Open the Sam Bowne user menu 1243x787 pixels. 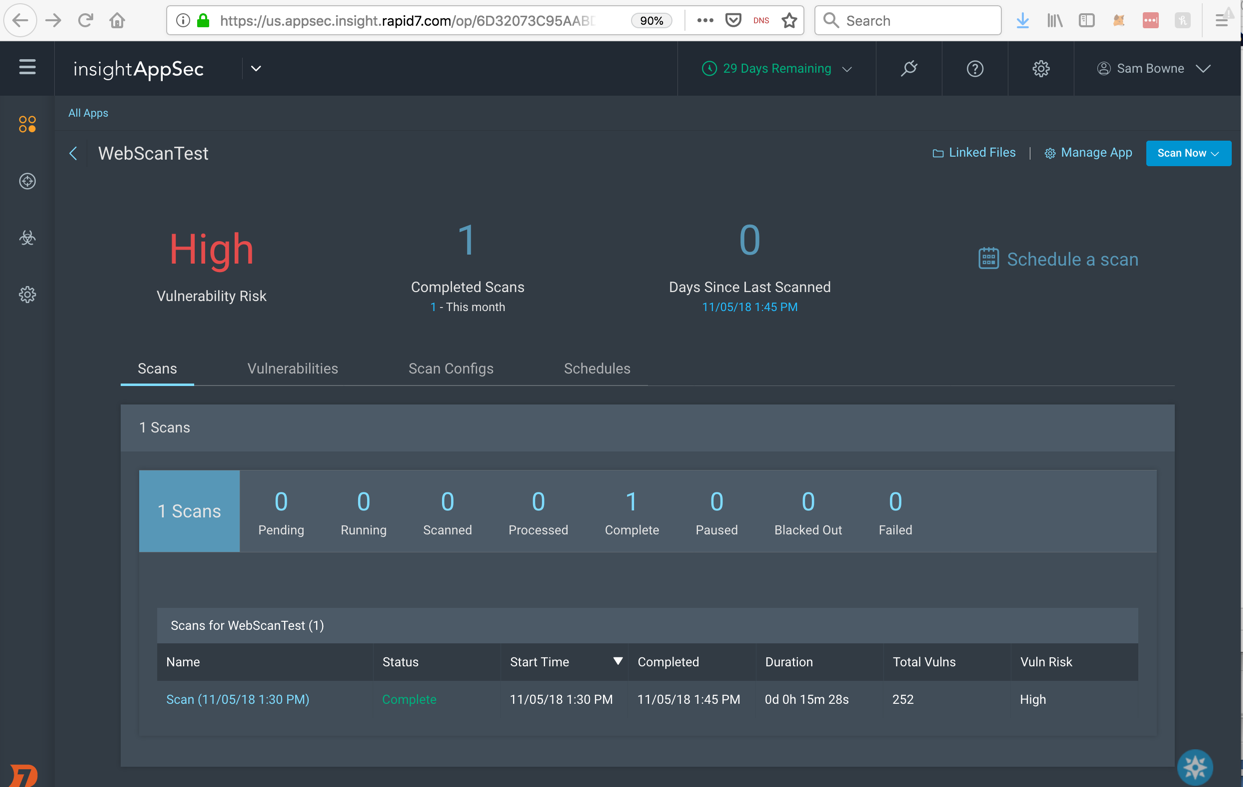tap(1153, 69)
